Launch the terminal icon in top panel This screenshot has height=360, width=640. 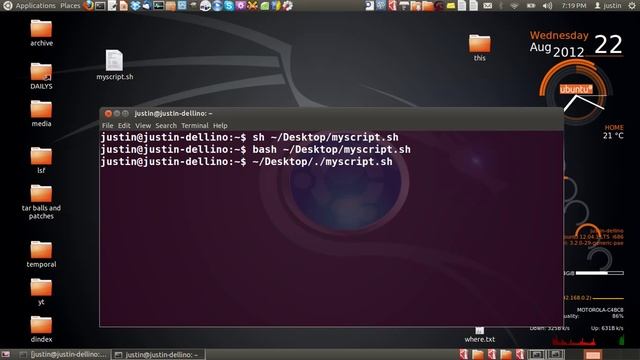[x=100, y=6]
